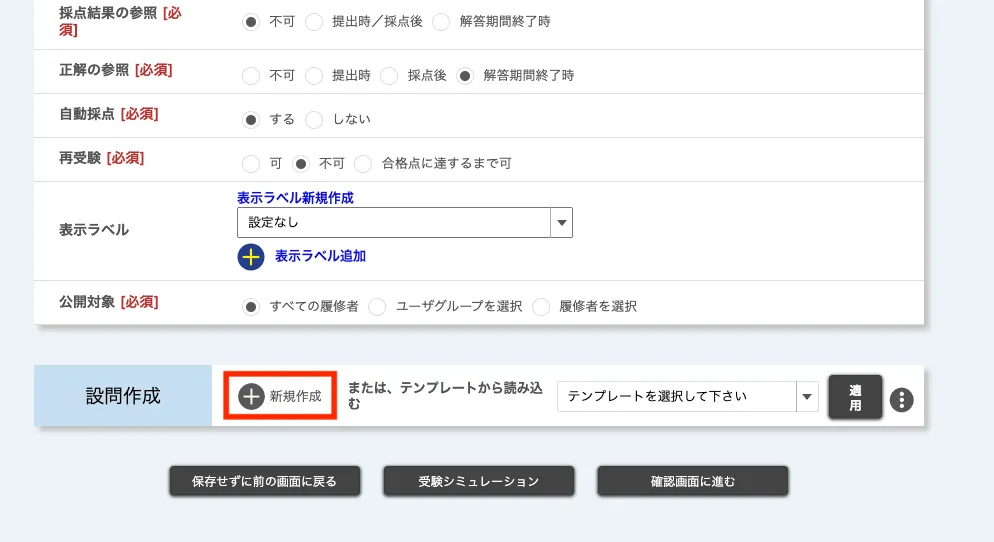Select 解答期間終了時 for 採点結果の参照
Viewport: 994px width, 542px height.
(441, 21)
